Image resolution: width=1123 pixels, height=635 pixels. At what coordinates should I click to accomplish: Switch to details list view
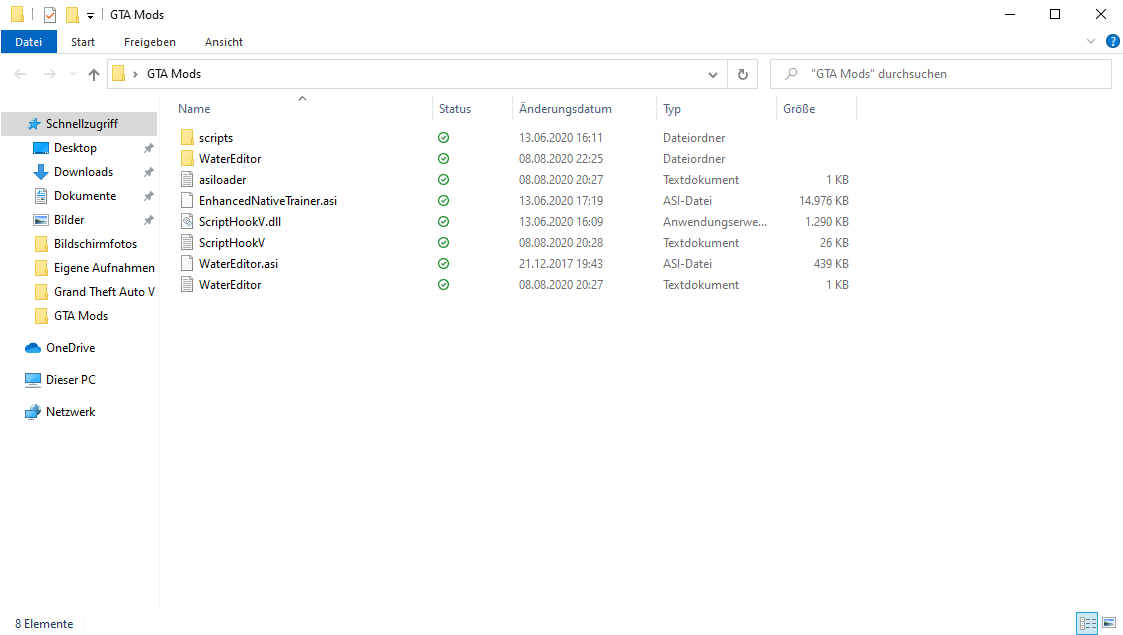tap(1087, 623)
